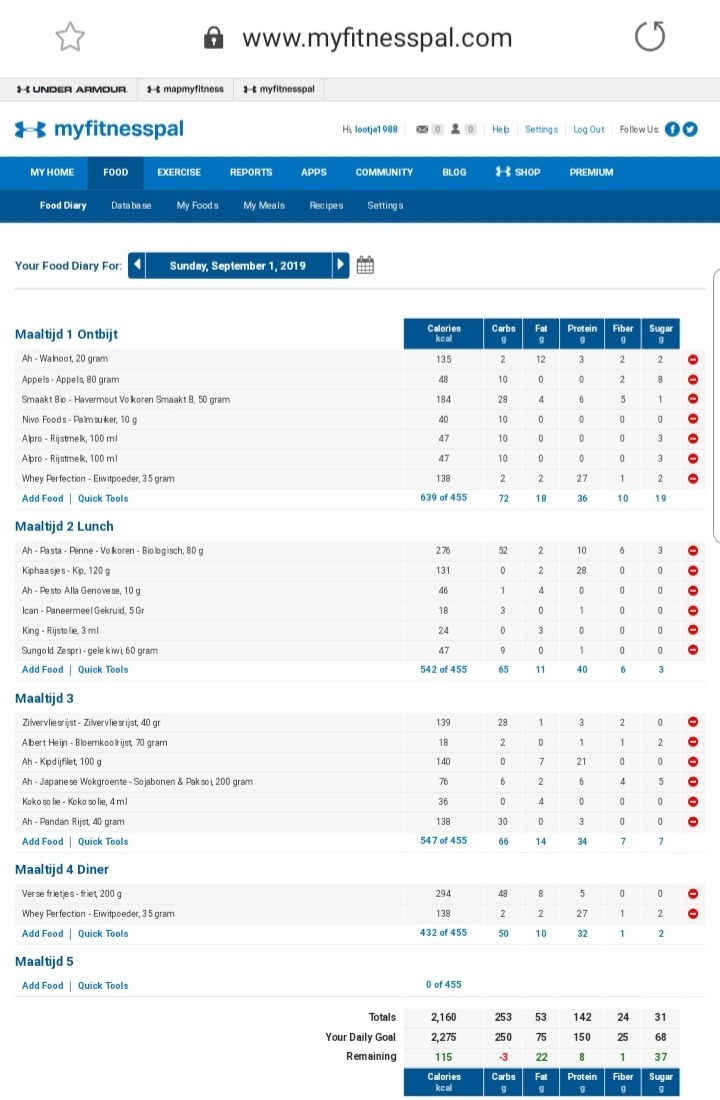Open the Recipes submenu

326,206
